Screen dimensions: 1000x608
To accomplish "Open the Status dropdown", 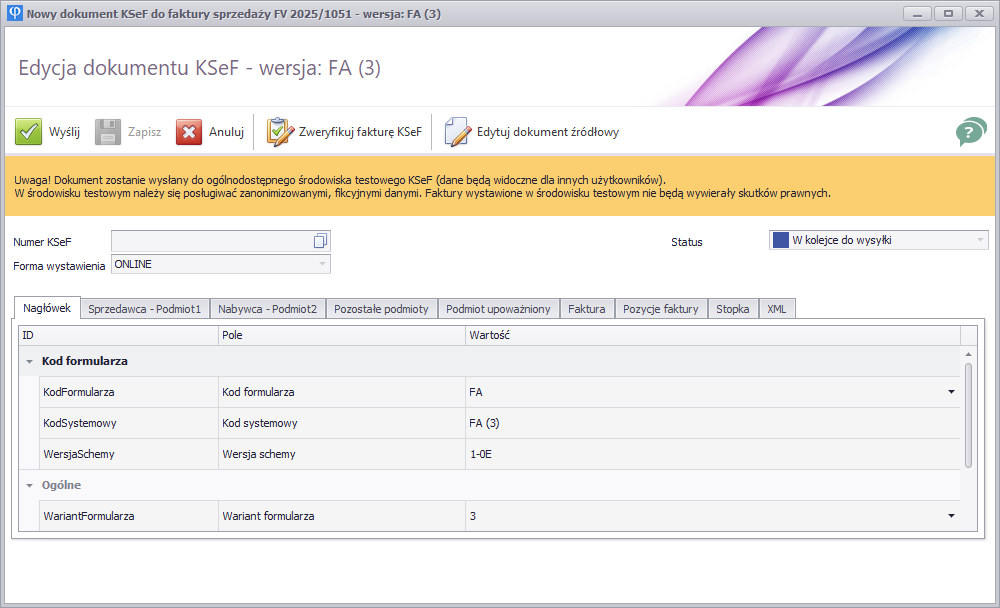I will pyautogui.click(x=979, y=240).
